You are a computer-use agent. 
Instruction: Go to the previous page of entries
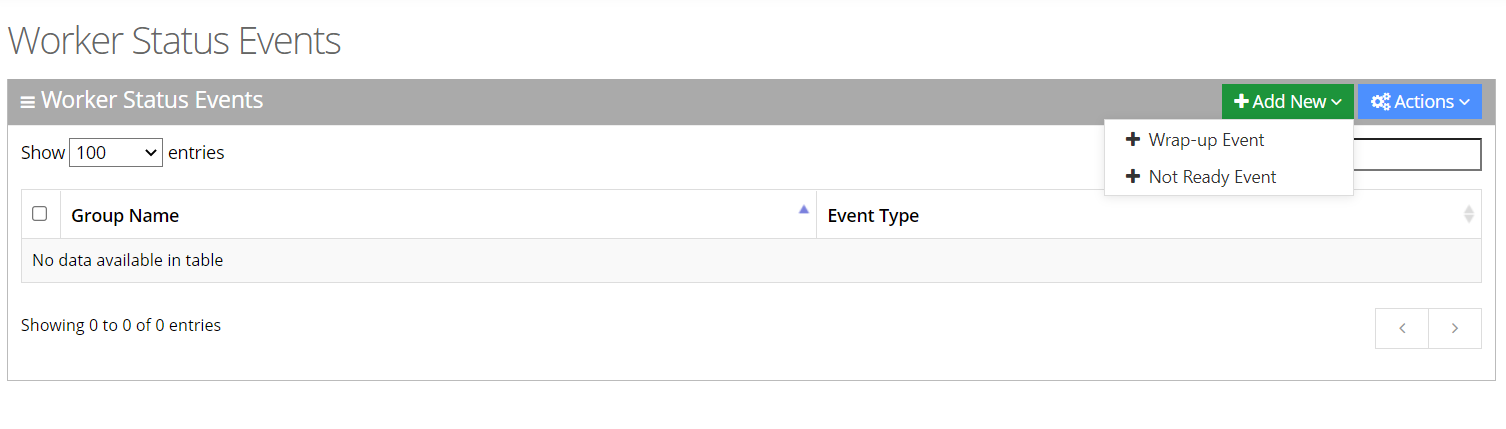click(x=1402, y=328)
